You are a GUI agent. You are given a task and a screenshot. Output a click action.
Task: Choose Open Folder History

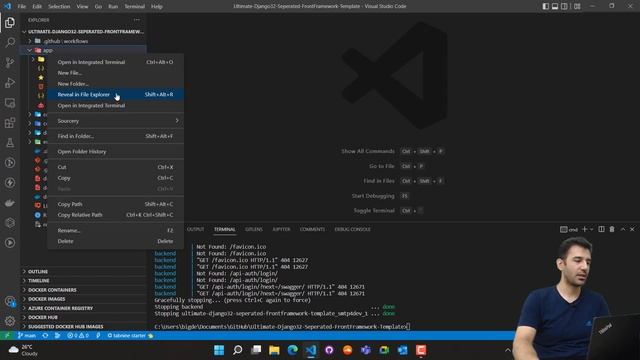pyautogui.click(x=116, y=151)
